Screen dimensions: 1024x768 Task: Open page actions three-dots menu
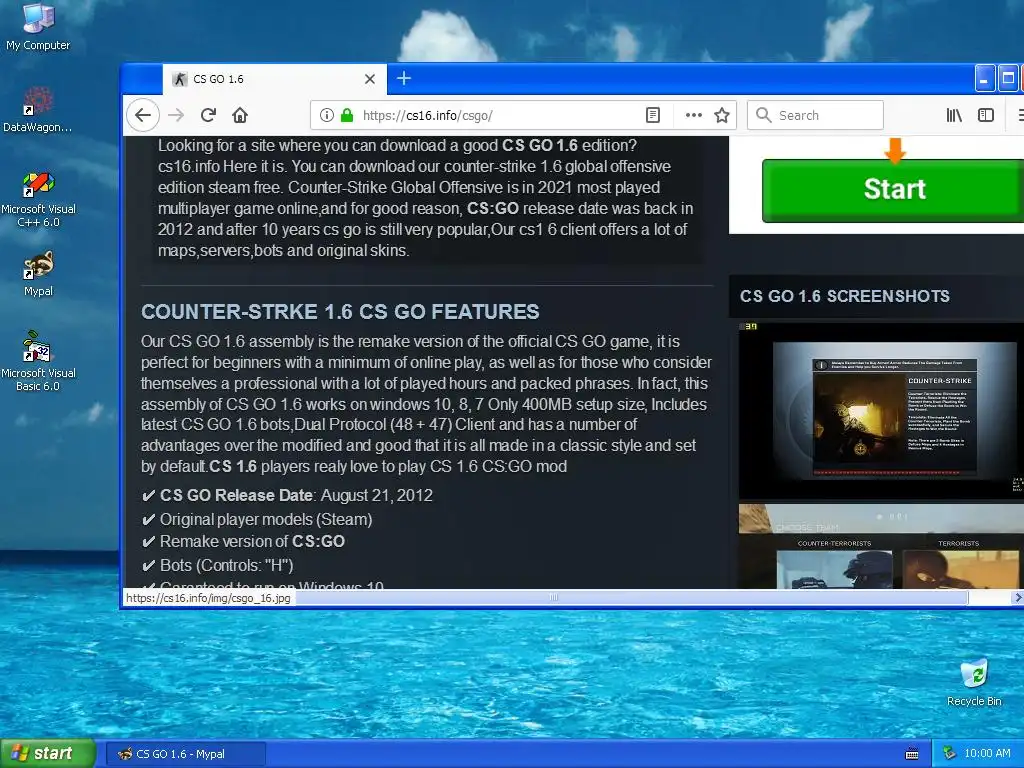[x=694, y=116]
